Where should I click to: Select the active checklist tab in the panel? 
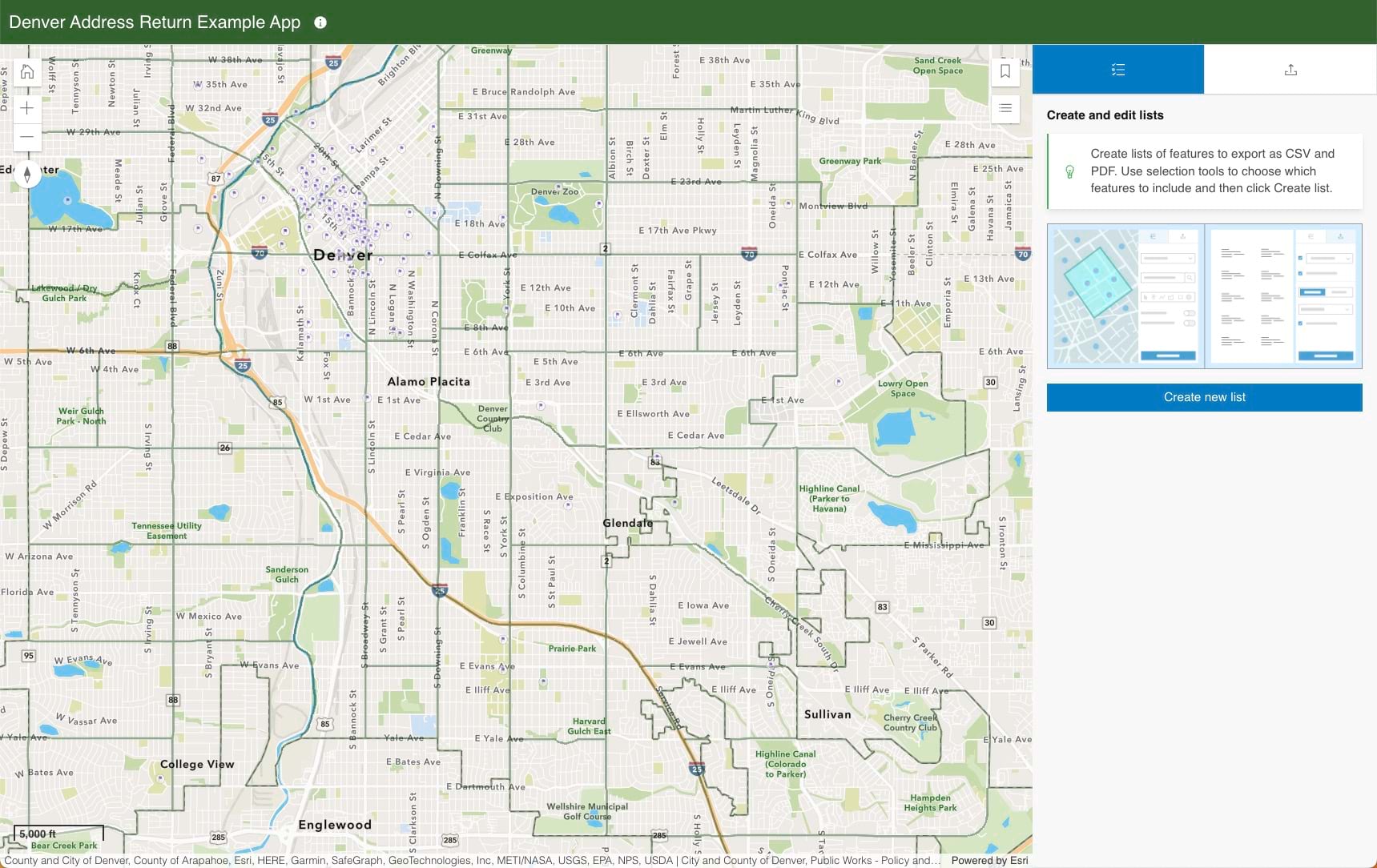(1118, 69)
